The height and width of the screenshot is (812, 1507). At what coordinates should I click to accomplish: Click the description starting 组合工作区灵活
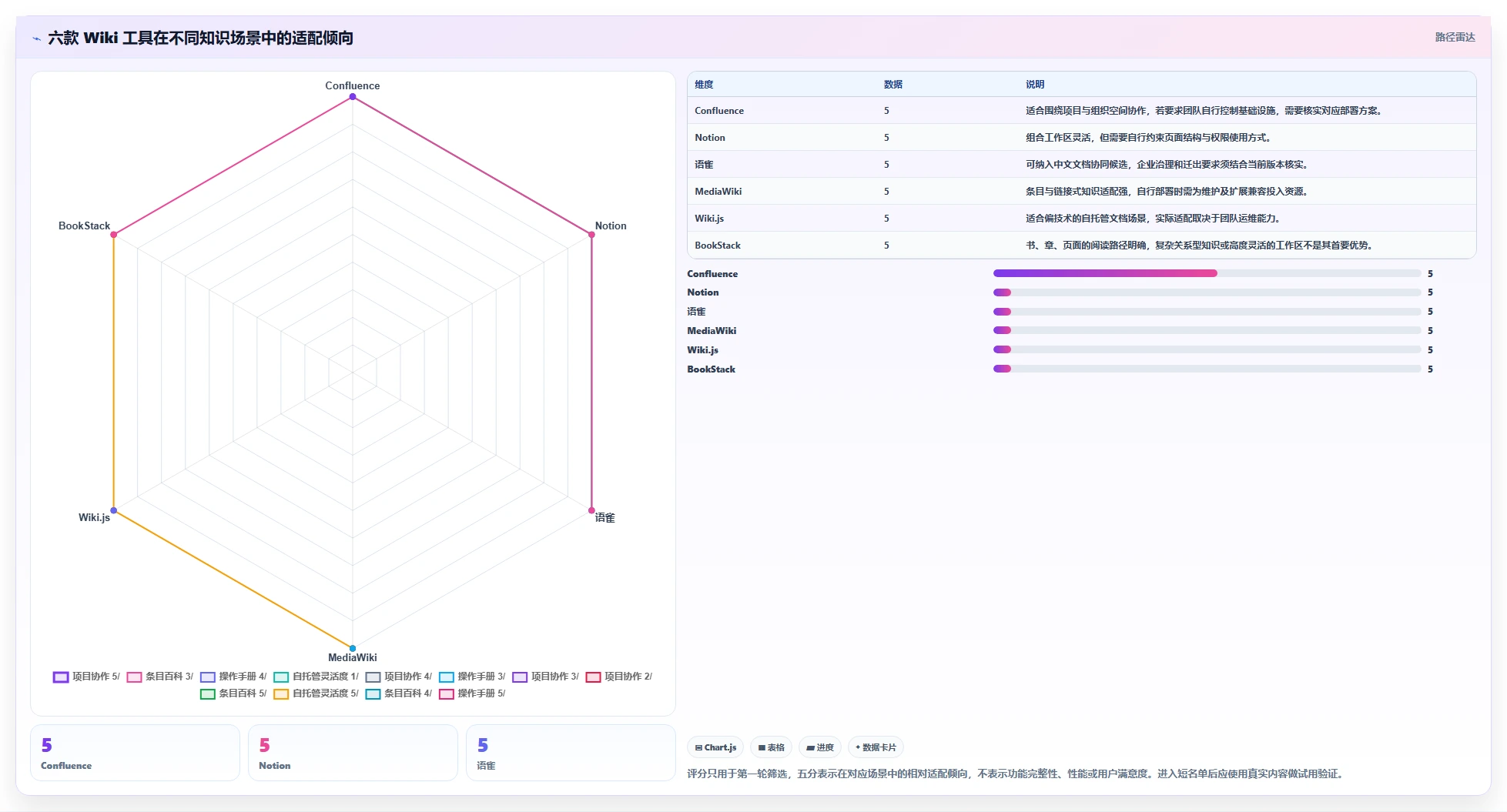pos(1150,138)
